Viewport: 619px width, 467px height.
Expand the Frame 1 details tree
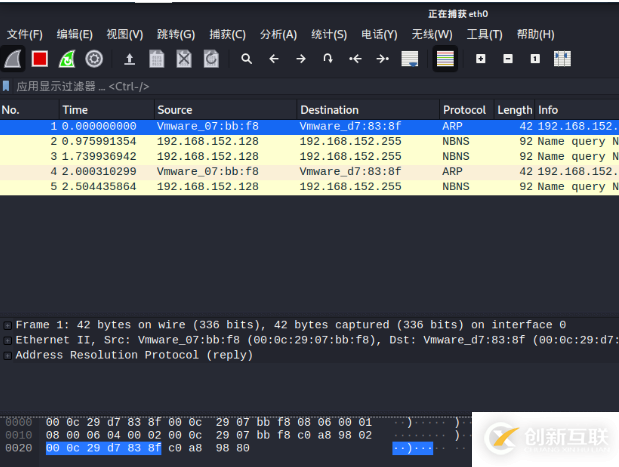tap(8, 326)
